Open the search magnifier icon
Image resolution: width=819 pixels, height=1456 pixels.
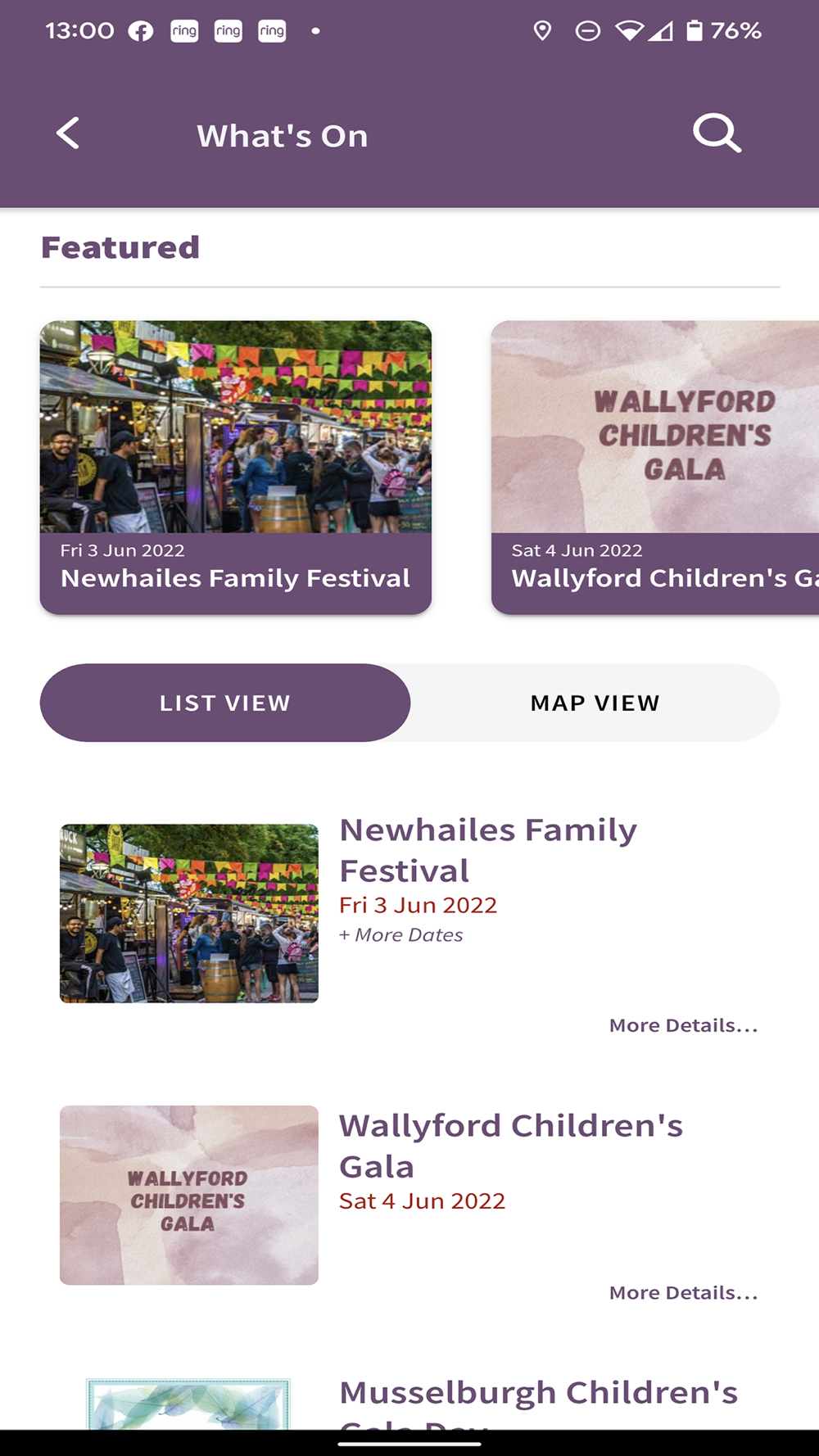pos(717,133)
